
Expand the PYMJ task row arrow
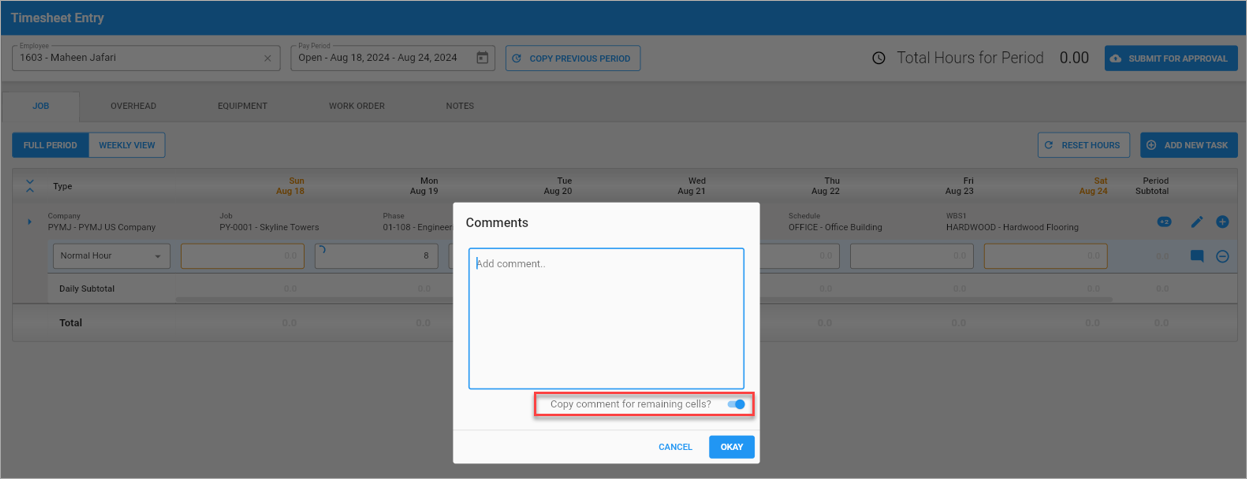(29, 222)
